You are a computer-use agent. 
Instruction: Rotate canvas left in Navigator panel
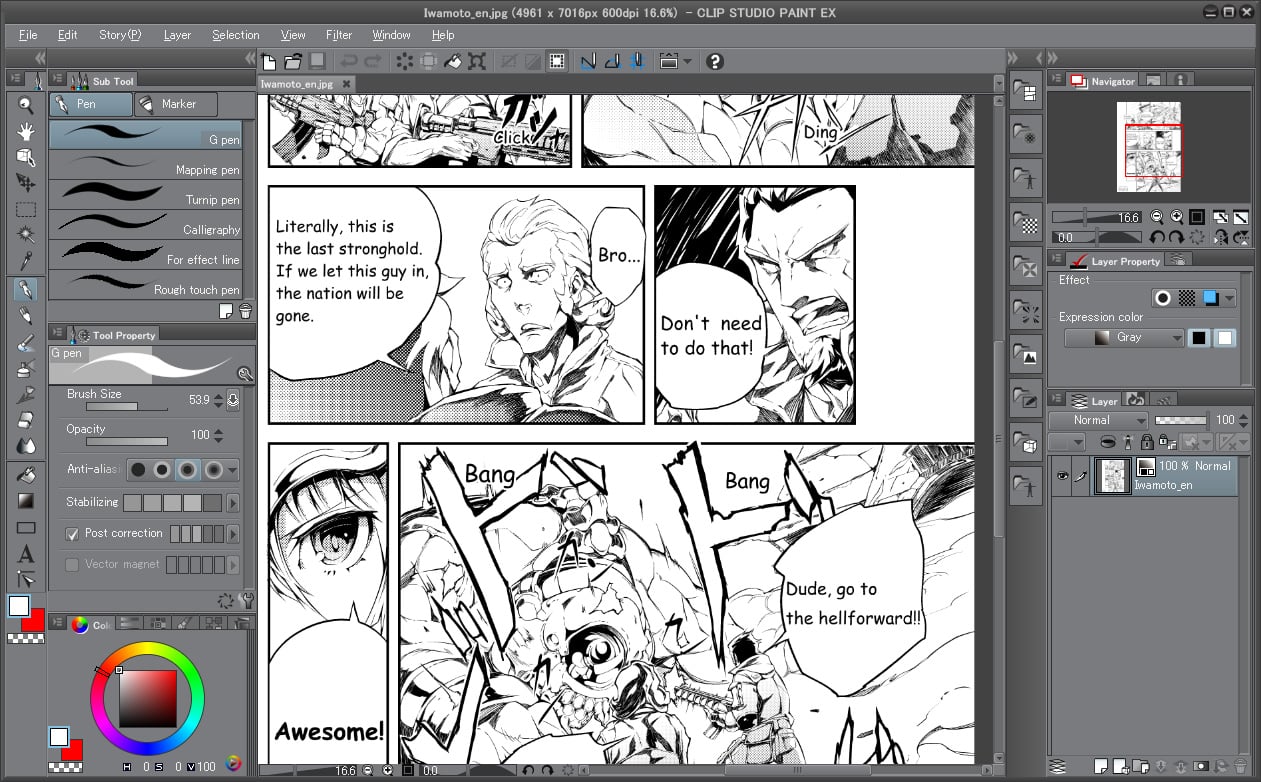[1157, 237]
